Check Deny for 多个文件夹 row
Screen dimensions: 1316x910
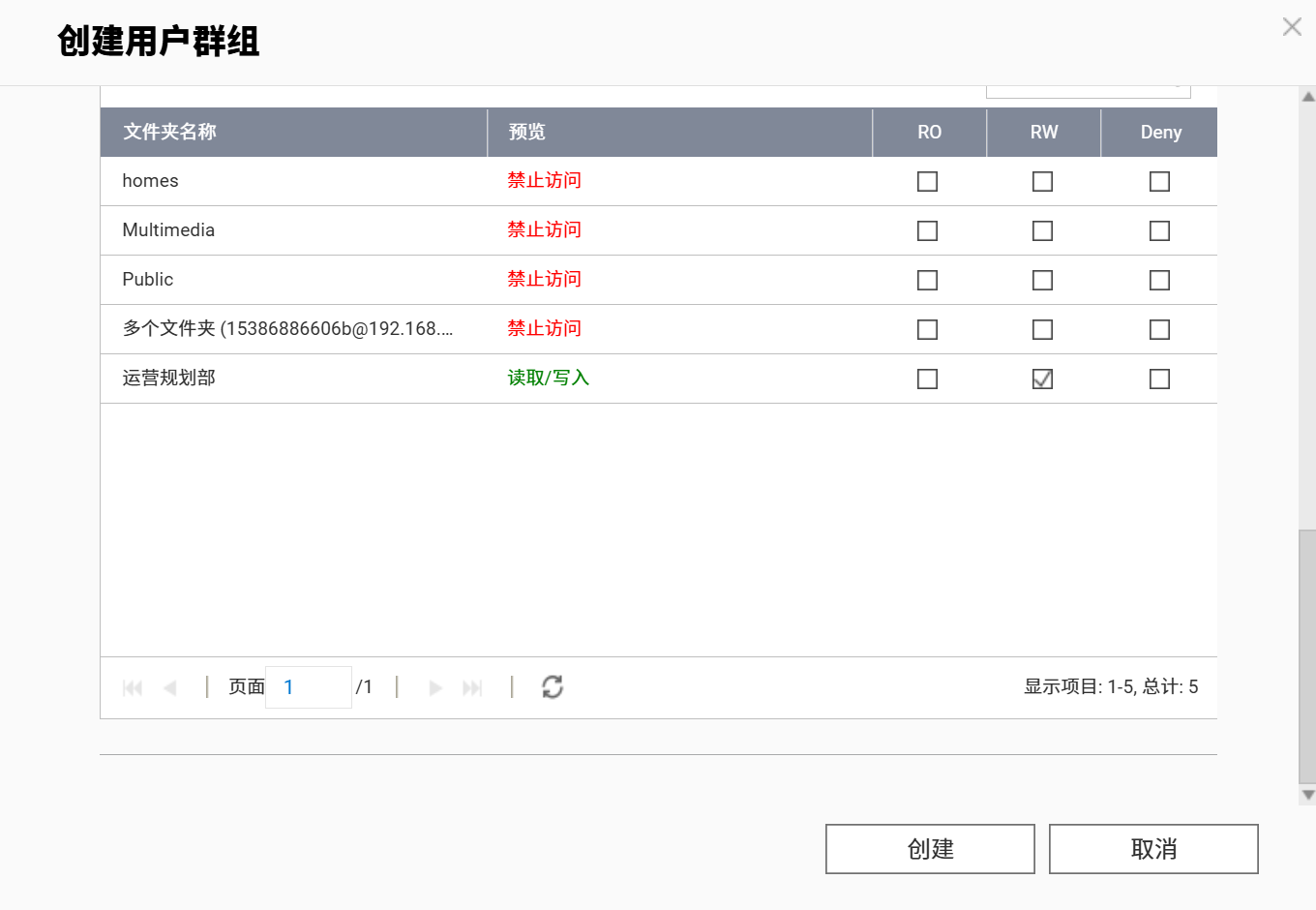[x=1159, y=329]
